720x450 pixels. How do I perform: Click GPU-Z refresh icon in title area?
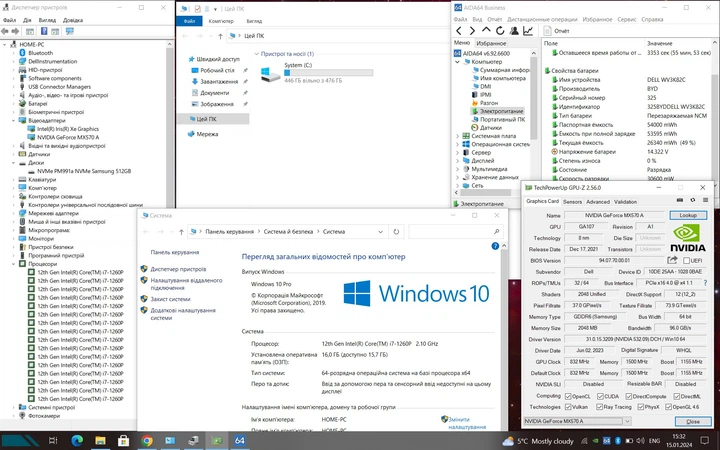pyautogui.click(x=692, y=200)
